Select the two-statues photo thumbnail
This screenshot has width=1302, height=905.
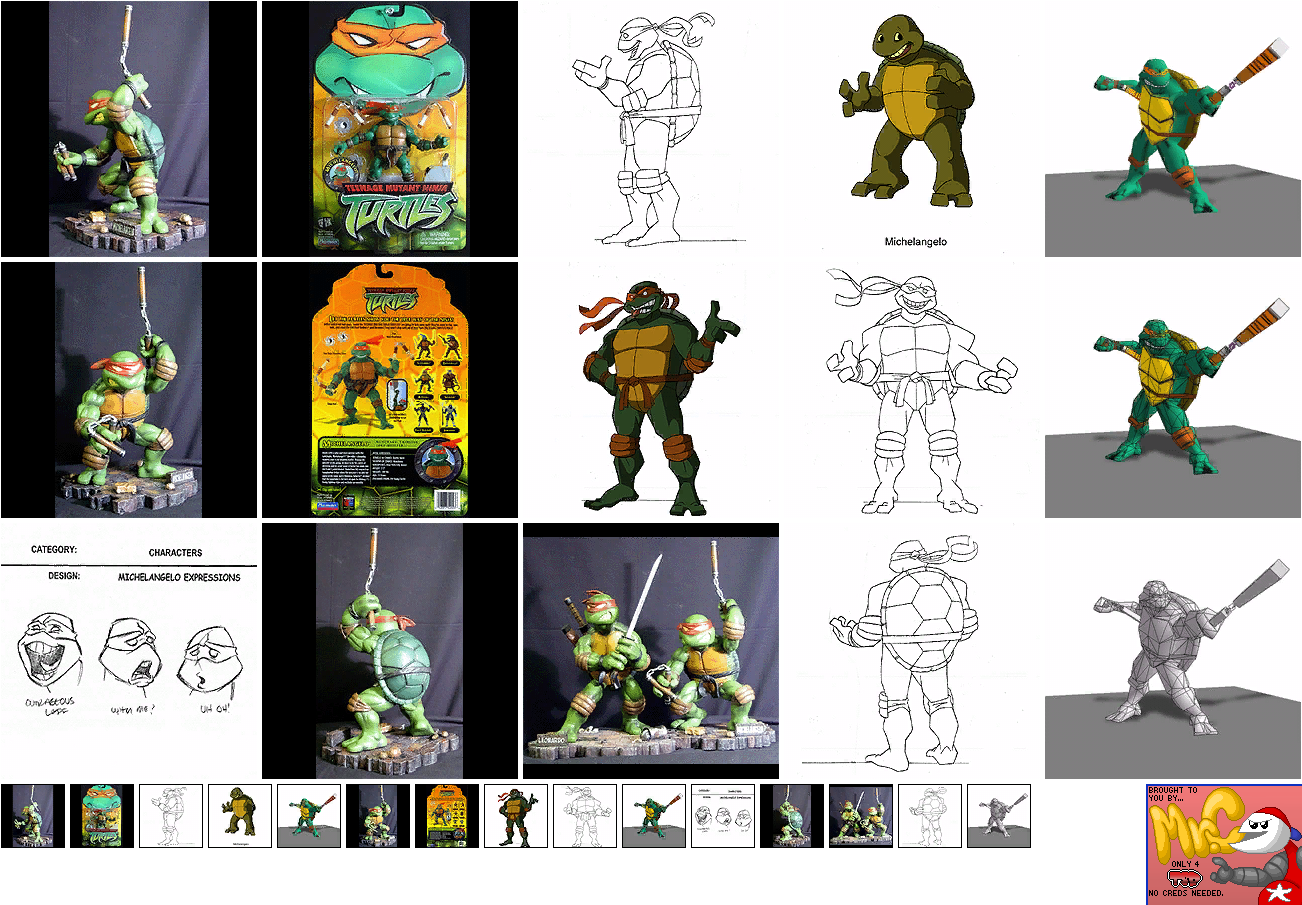click(861, 816)
